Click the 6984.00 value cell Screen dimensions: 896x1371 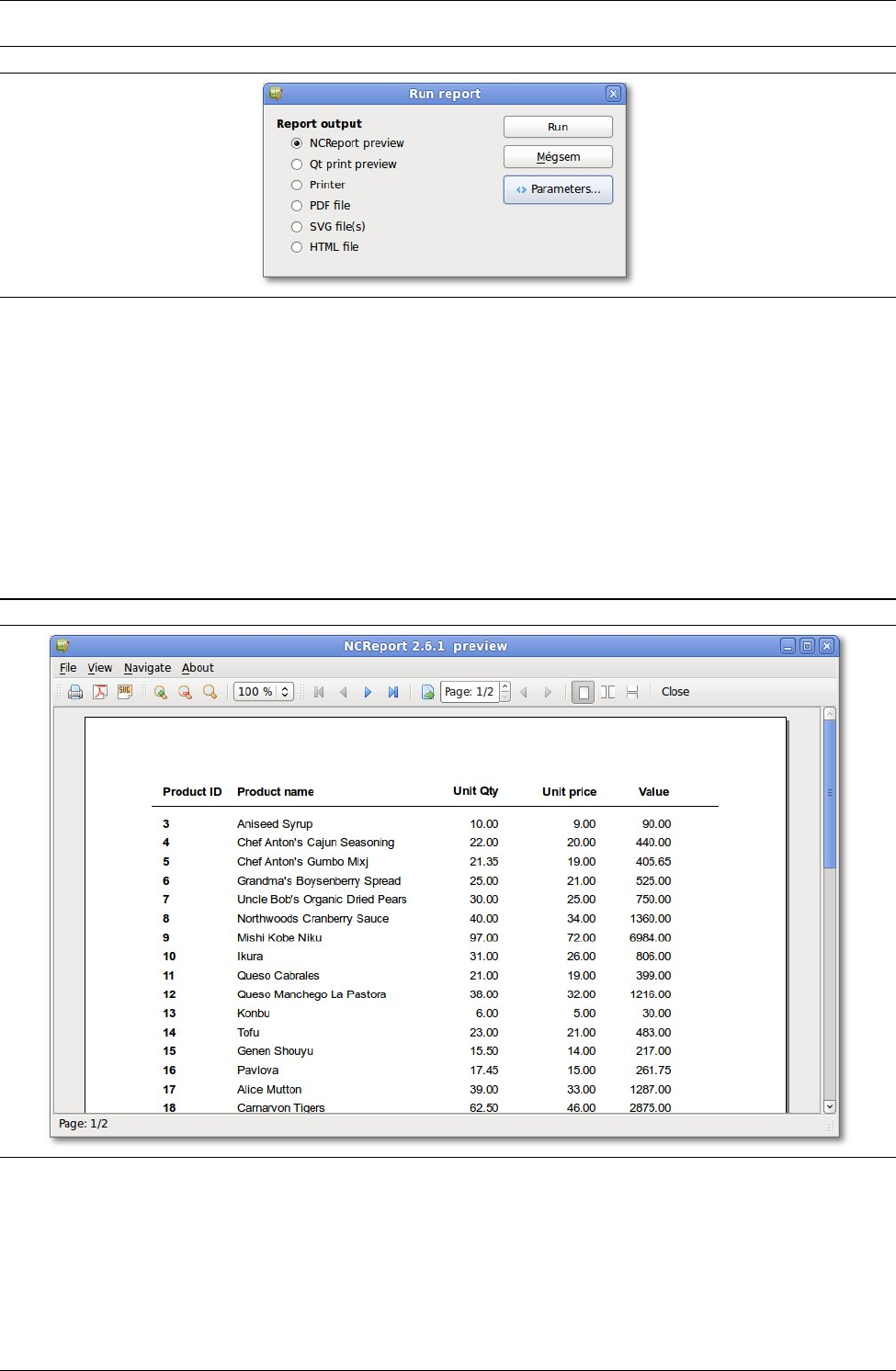pos(651,938)
